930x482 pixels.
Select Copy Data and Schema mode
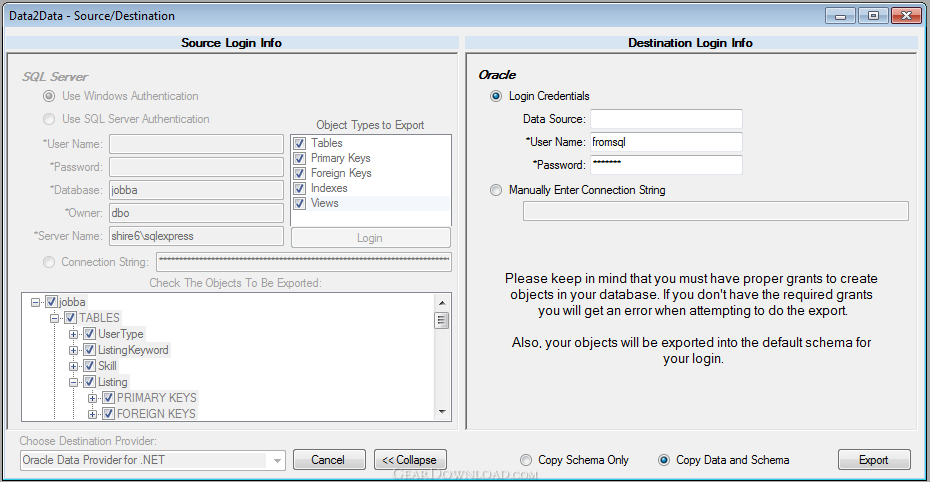point(664,460)
